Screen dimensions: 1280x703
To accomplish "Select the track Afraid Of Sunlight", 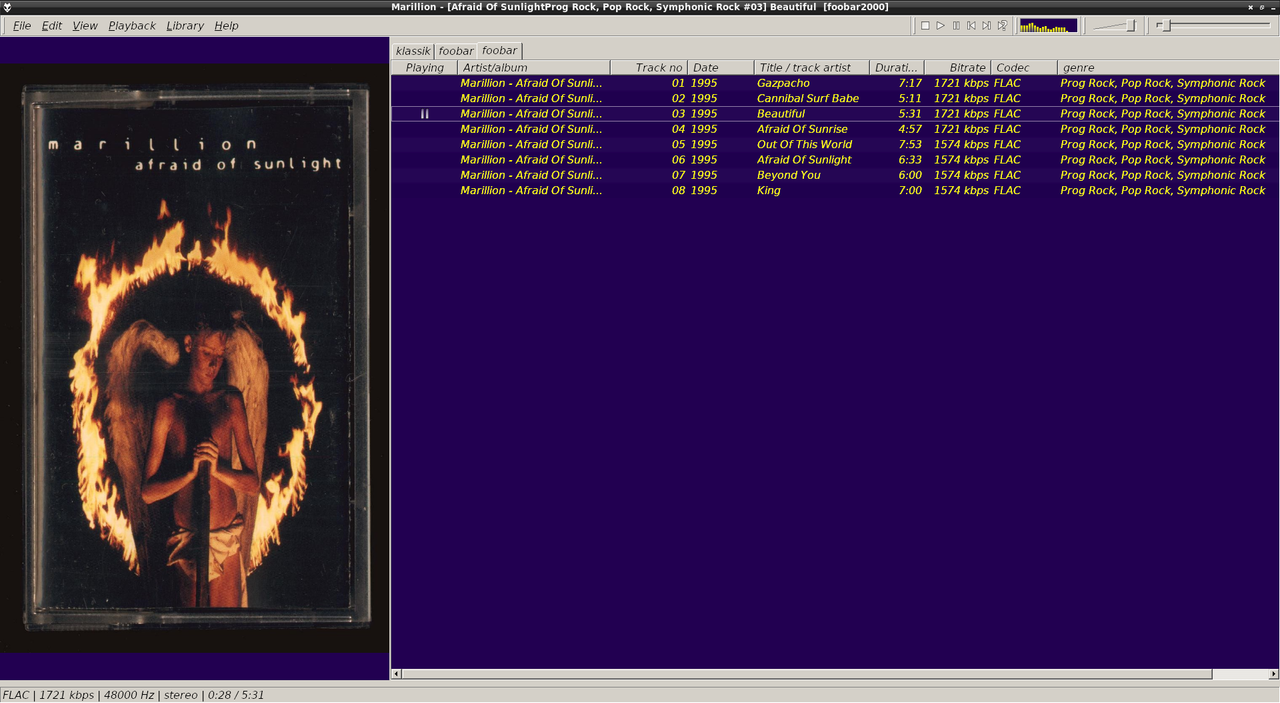I will [835, 159].
